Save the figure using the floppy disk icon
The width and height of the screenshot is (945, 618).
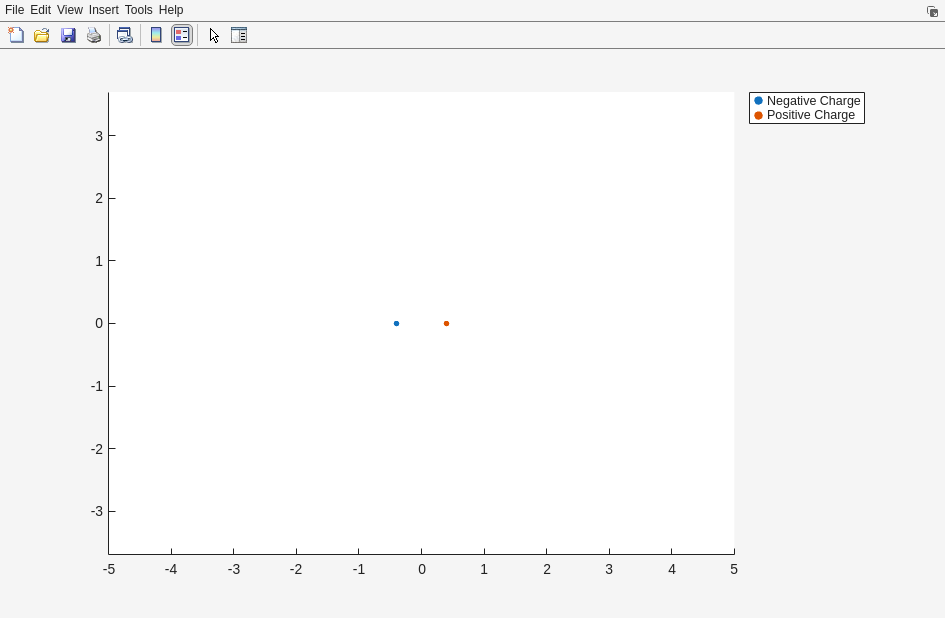(68, 35)
